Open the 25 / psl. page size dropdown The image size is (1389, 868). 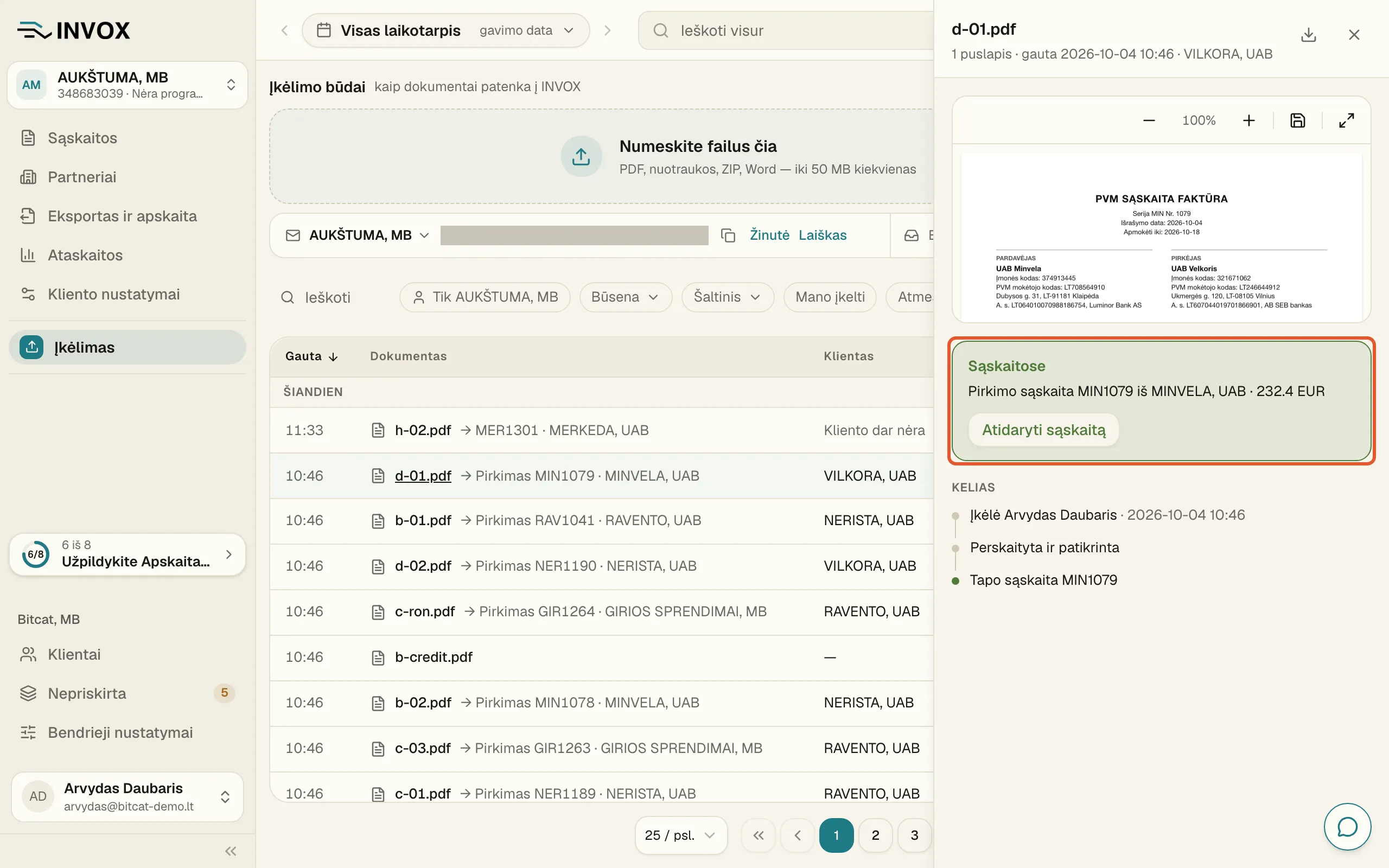[x=681, y=835]
